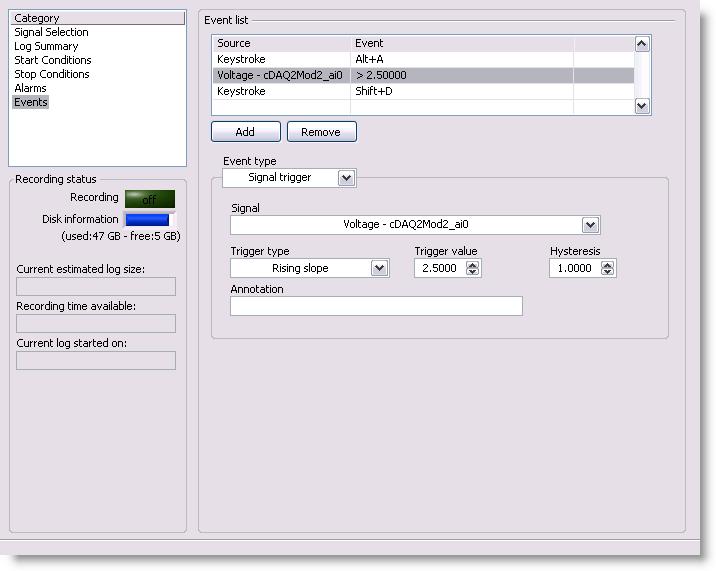Click the Annotation text field
The height and width of the screenshot is (571, 716).
[x=376, y=306]
